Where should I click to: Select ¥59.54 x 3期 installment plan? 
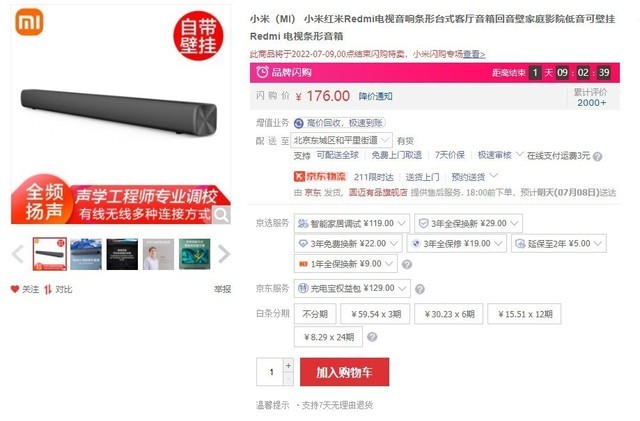tap(376, 314)
